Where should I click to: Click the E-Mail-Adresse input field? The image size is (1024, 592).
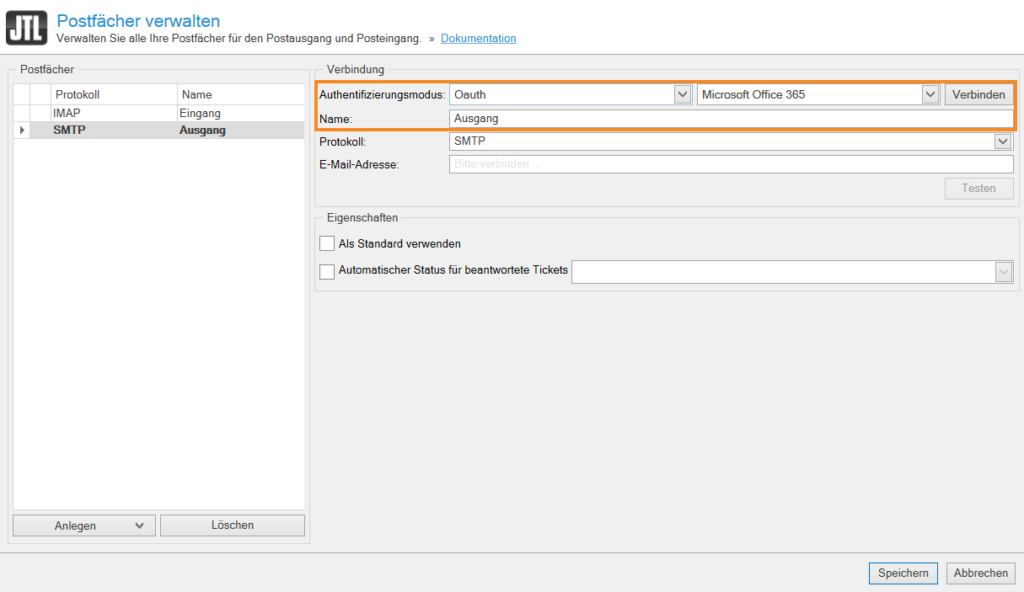click(x=730, y=164)
